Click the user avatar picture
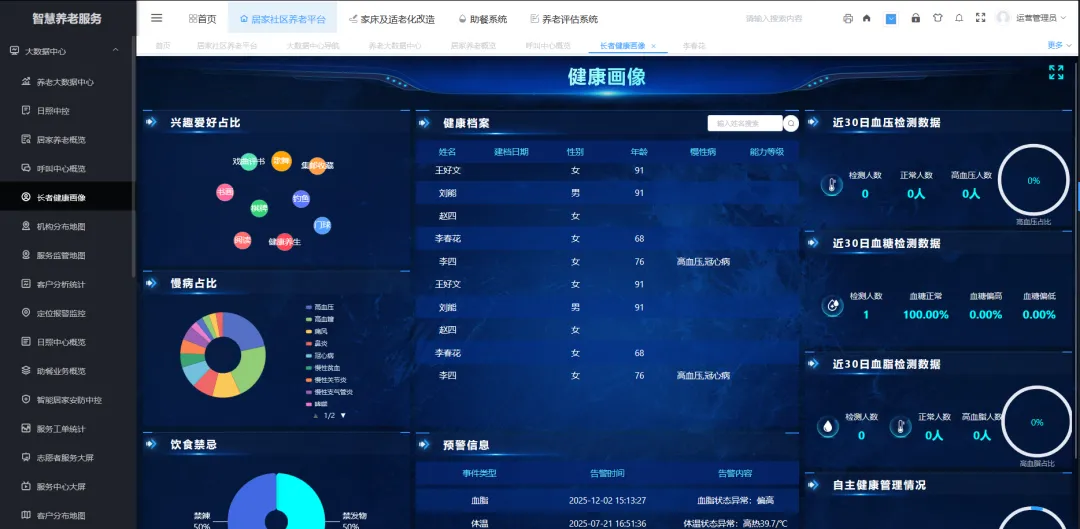Viewport: 1080px width, 529px height. pos(1003,18)
